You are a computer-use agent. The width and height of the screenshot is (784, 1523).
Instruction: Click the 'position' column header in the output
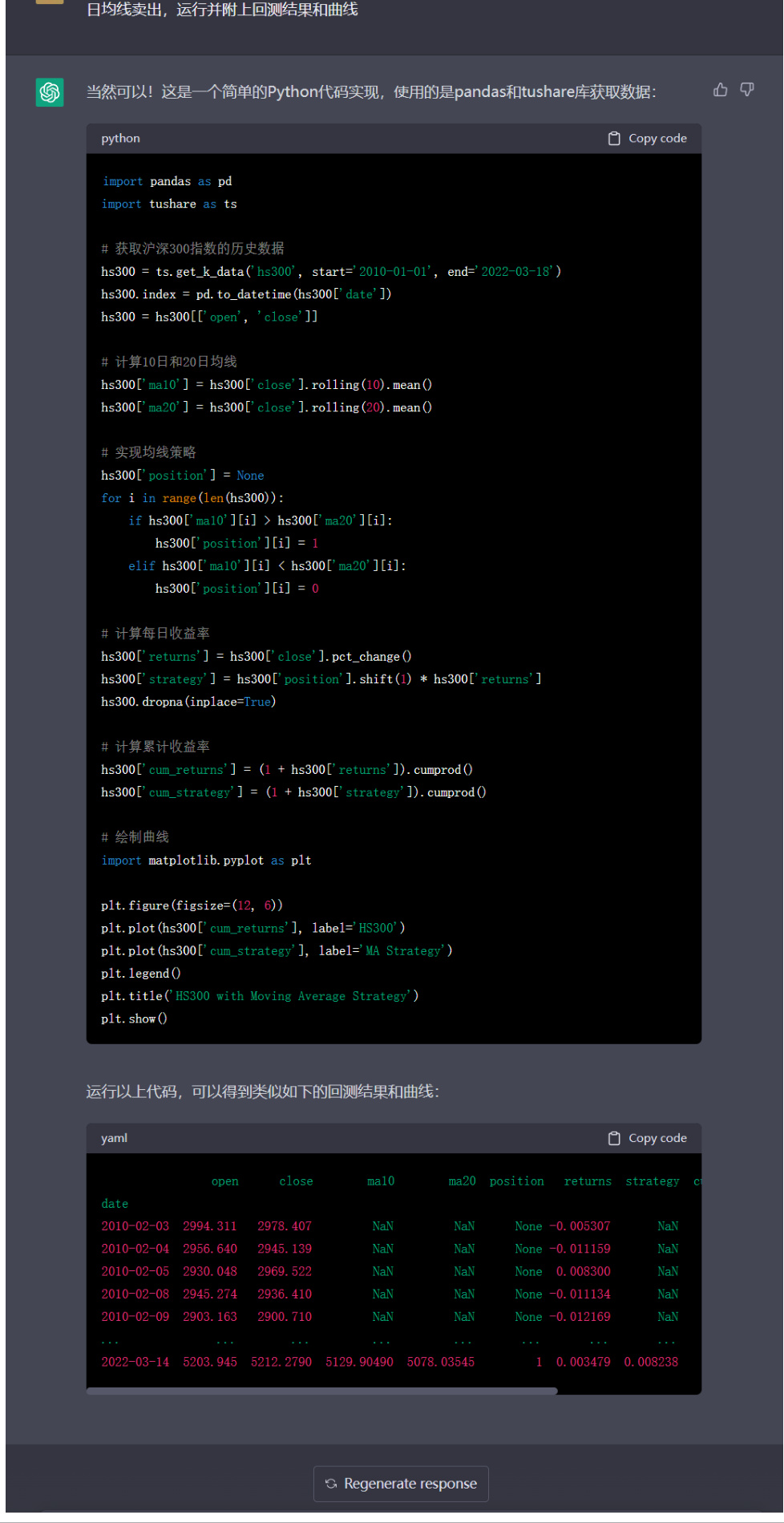[516, 1181]
